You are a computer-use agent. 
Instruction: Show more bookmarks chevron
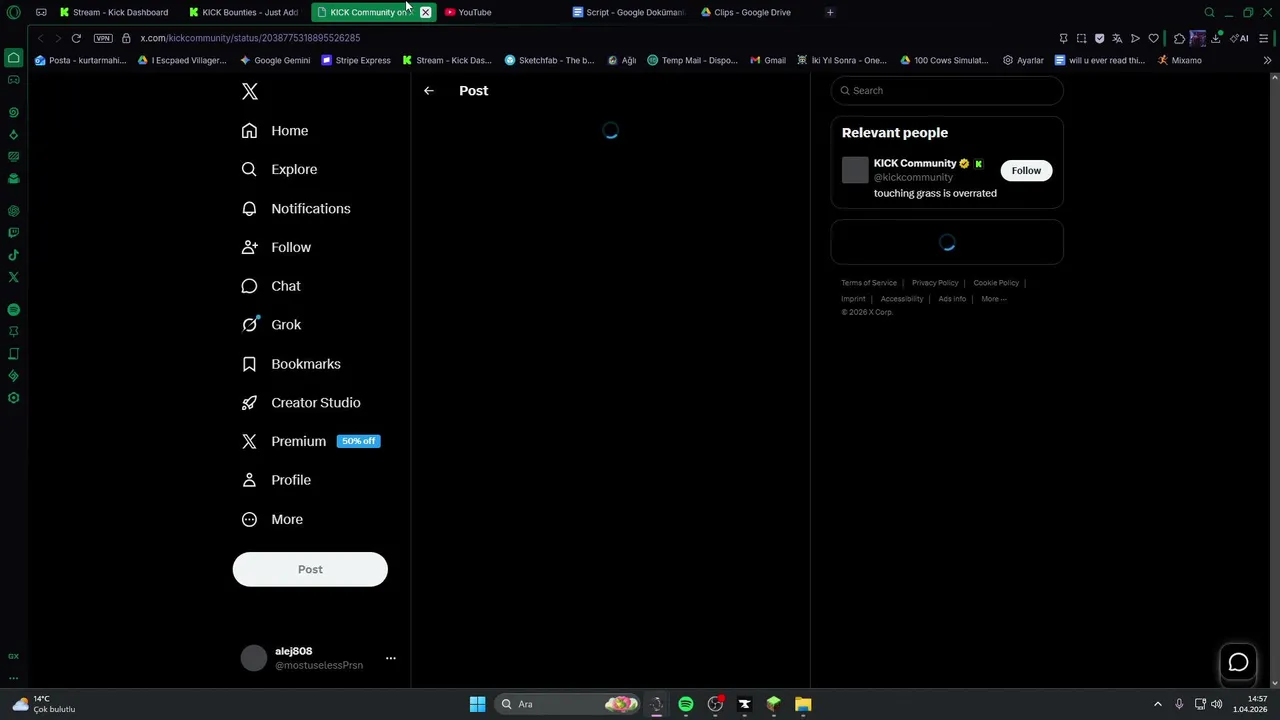click(1267, 60)
